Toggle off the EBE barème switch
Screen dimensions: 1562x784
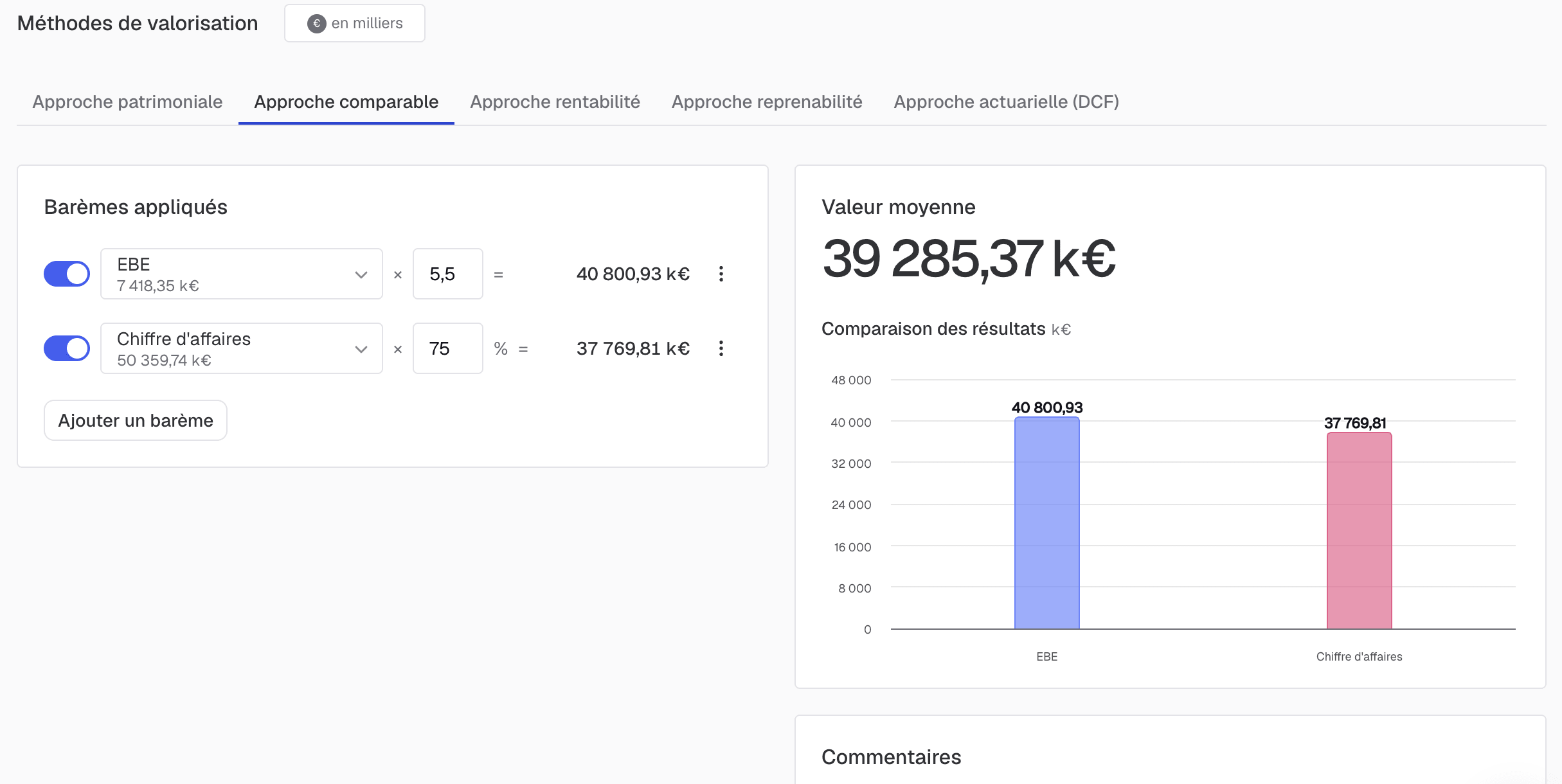click(67, 274)
